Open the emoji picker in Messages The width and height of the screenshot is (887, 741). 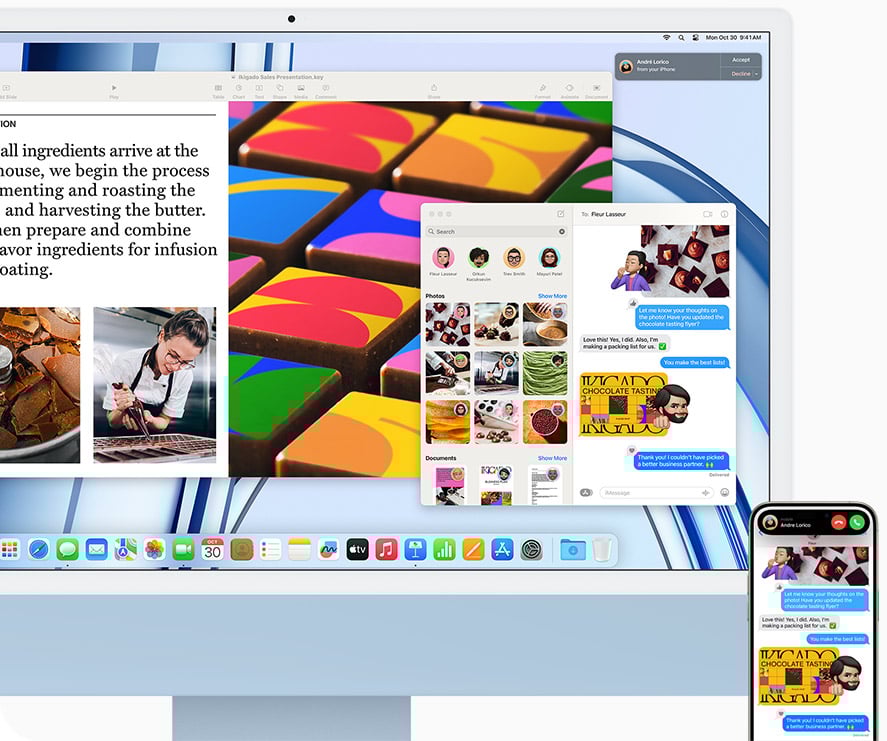tap(723, 490)
